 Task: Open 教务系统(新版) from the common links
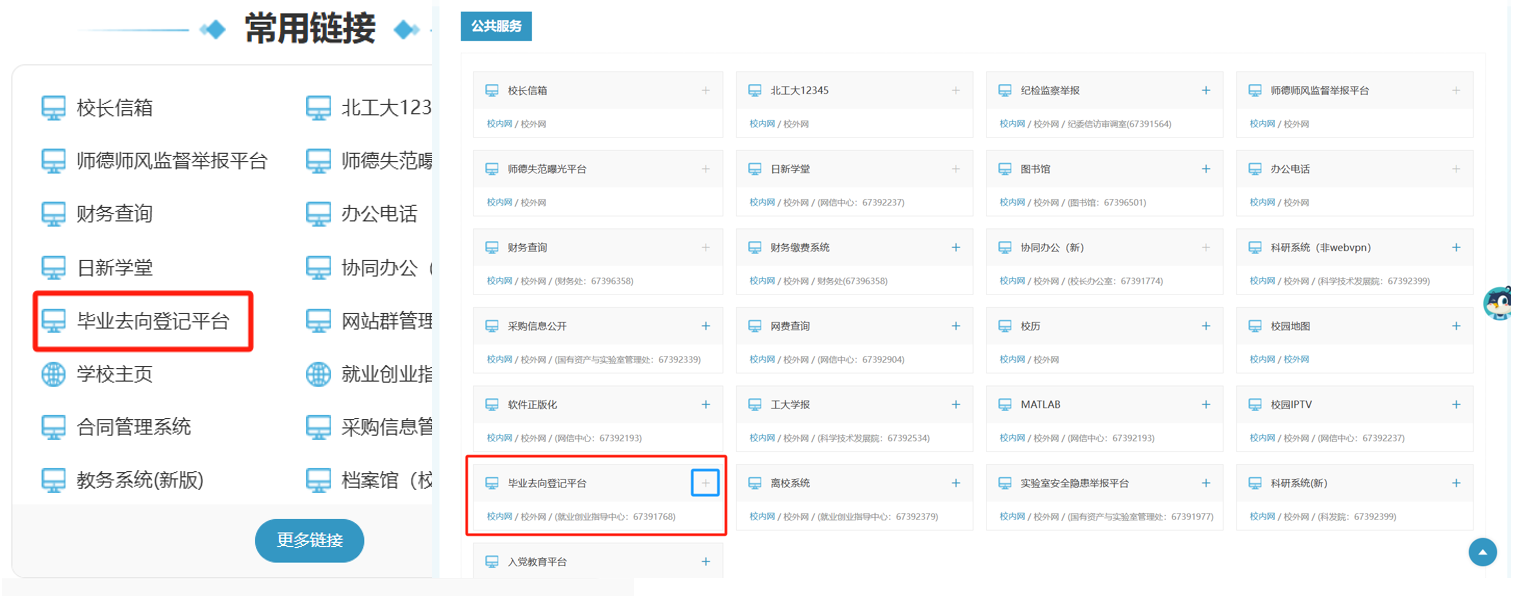click(140, 480)
